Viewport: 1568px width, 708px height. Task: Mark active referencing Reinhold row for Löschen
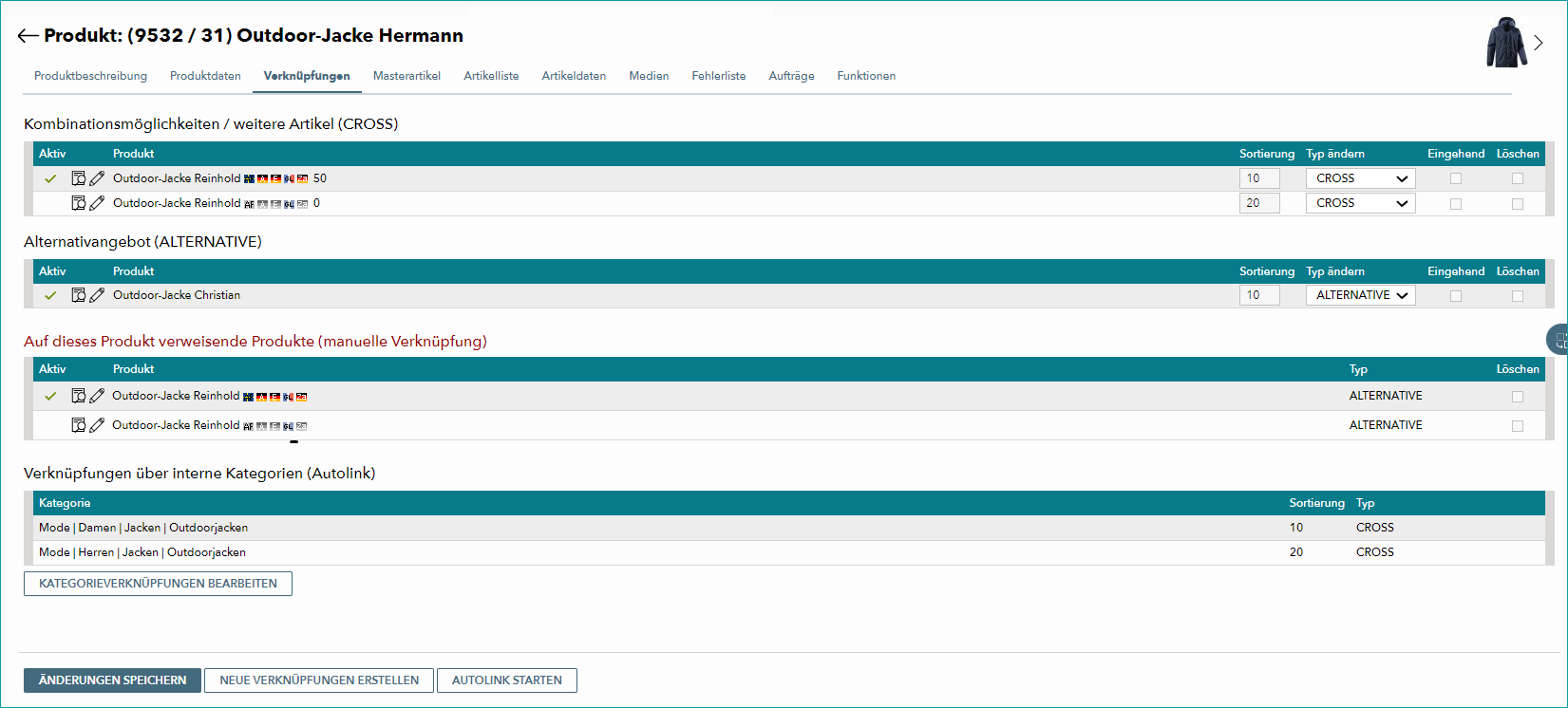click(1518, 397)
